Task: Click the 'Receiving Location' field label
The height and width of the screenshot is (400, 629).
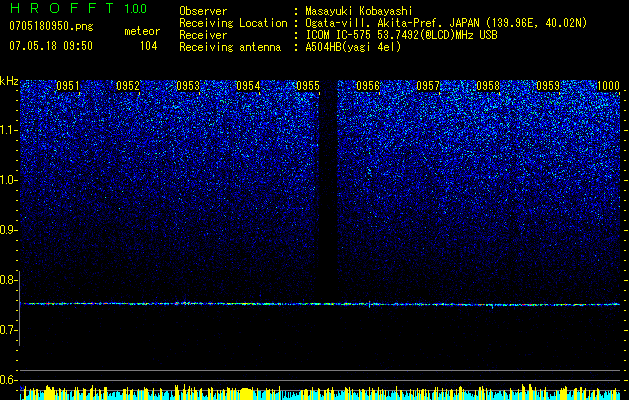Action: coord(233,23)
